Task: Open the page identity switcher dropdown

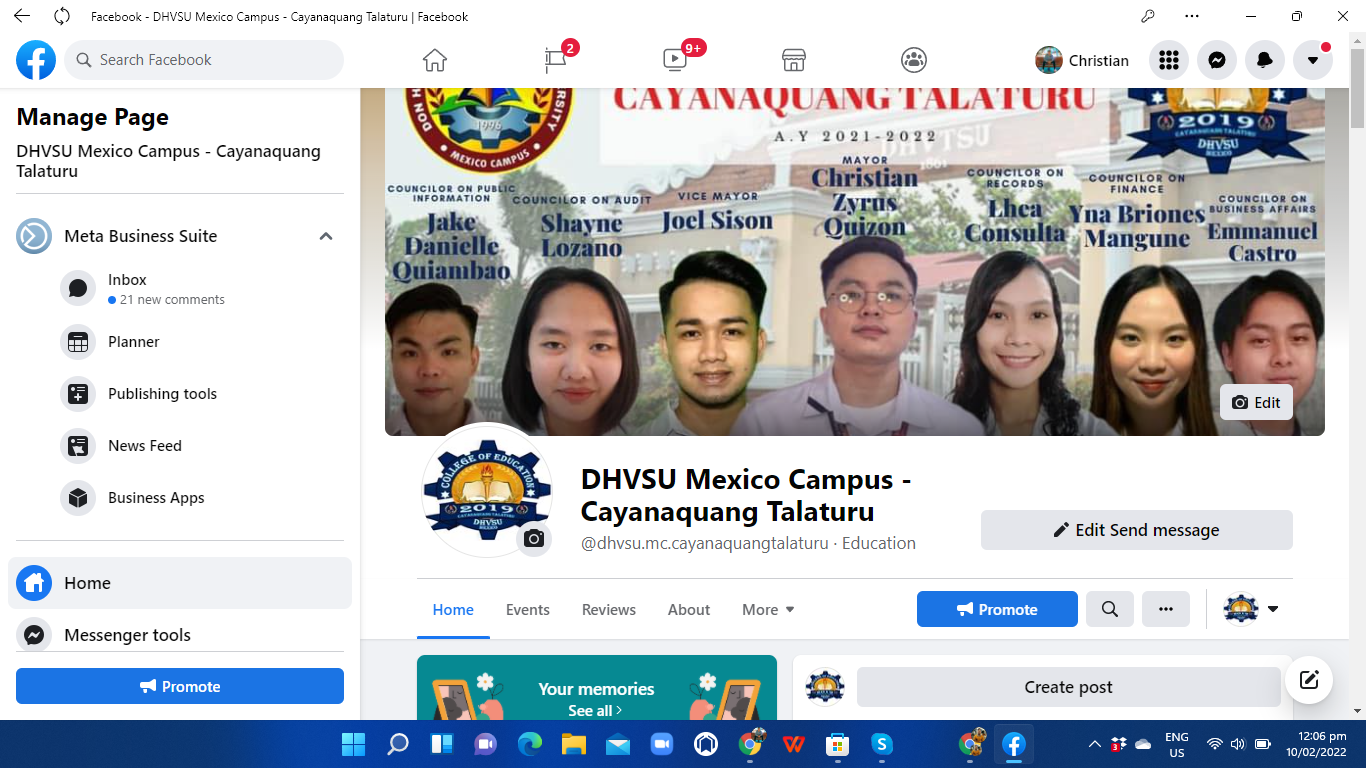Action: click(1251, 609)
